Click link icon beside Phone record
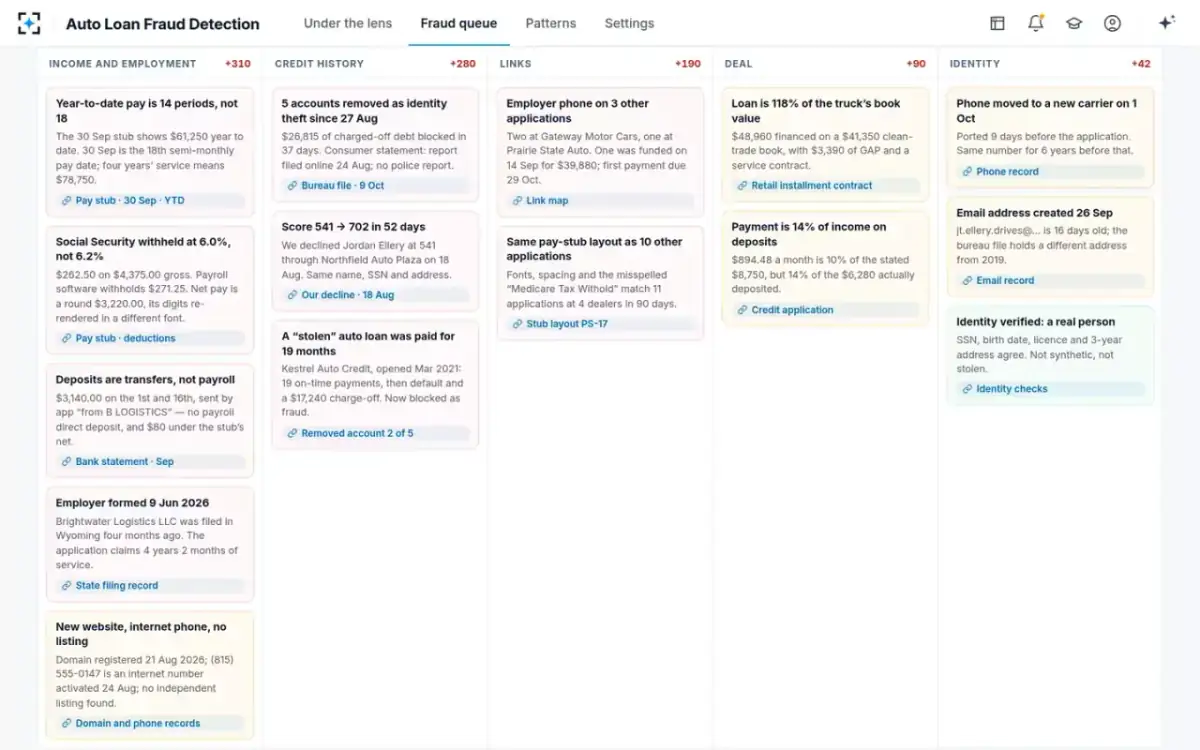The width and height of the screenshot is (1200, 750). 967,171
